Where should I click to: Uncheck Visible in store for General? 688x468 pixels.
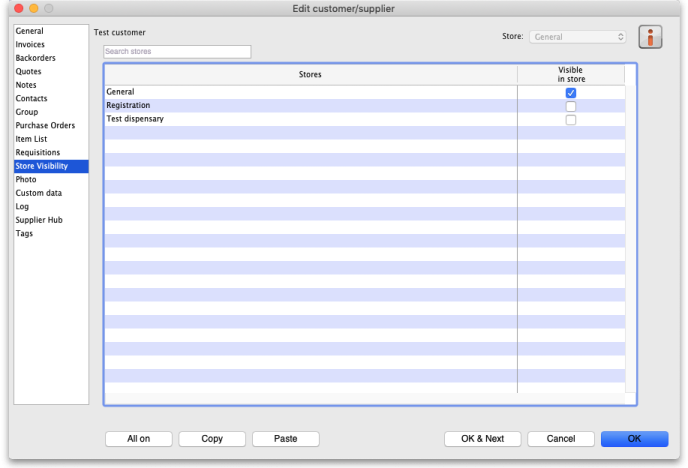(x=571, y=93)
